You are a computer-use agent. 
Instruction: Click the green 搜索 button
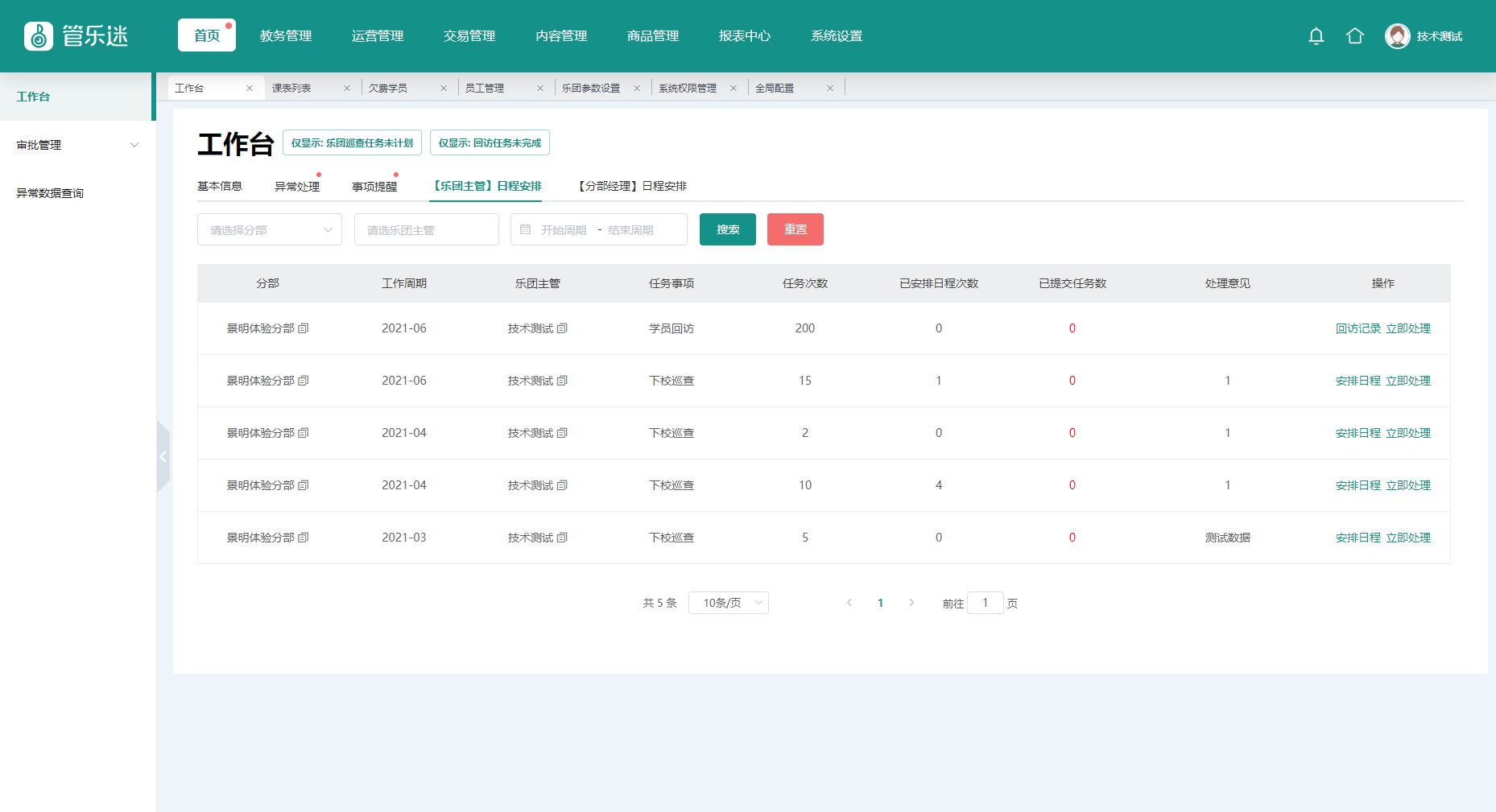(727, 229)
